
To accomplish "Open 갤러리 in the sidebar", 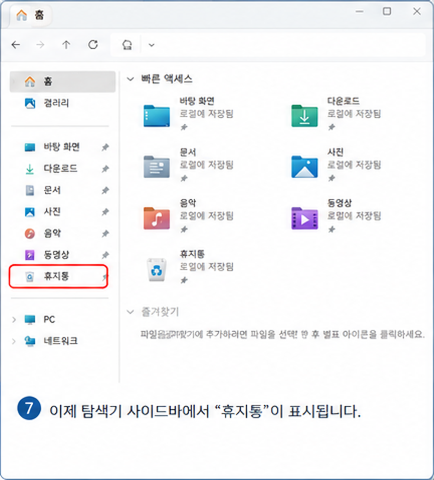I will (x=63, y=103).
